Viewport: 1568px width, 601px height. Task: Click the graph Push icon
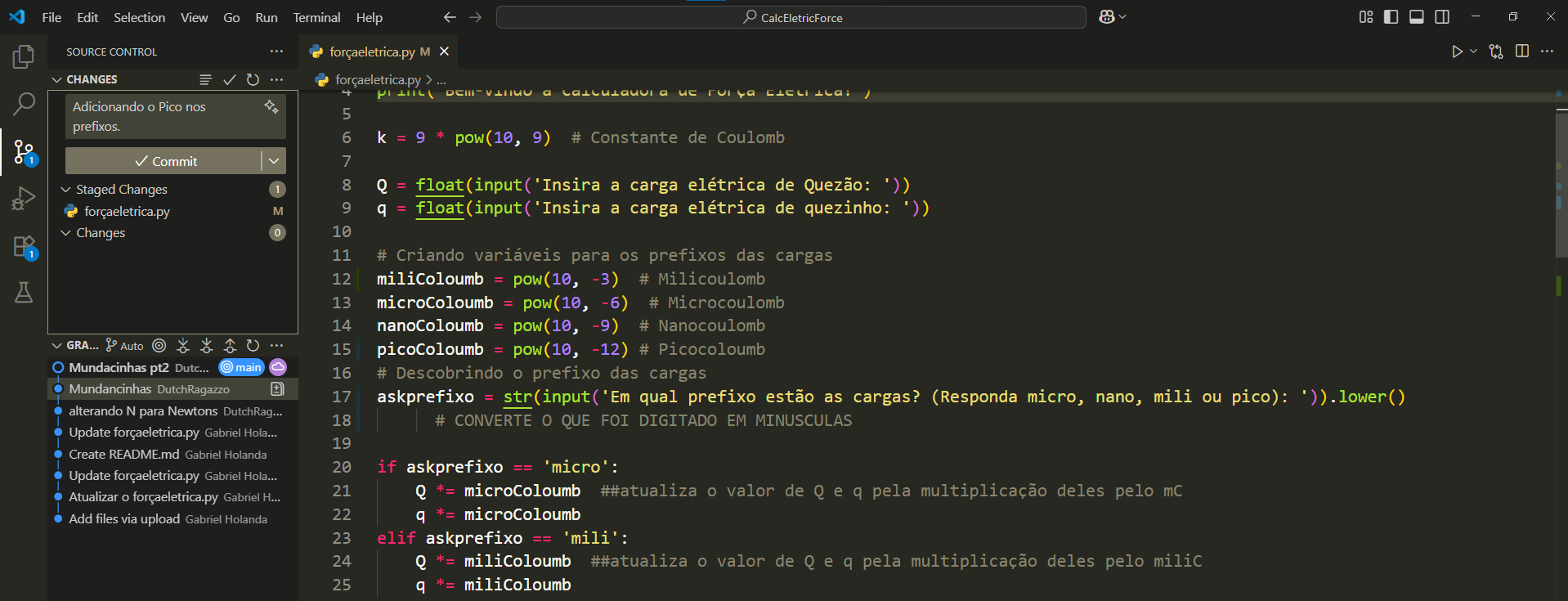(231, 346)
